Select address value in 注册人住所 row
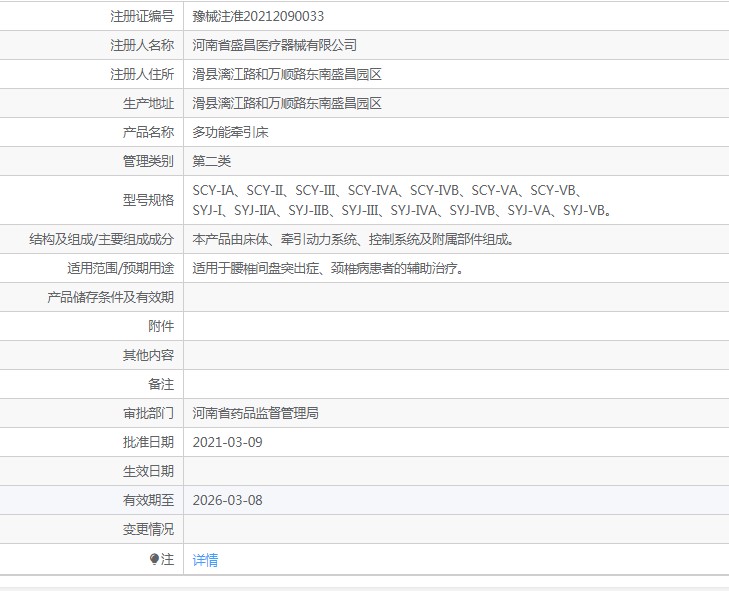729x591 pixels. (287, 74)
